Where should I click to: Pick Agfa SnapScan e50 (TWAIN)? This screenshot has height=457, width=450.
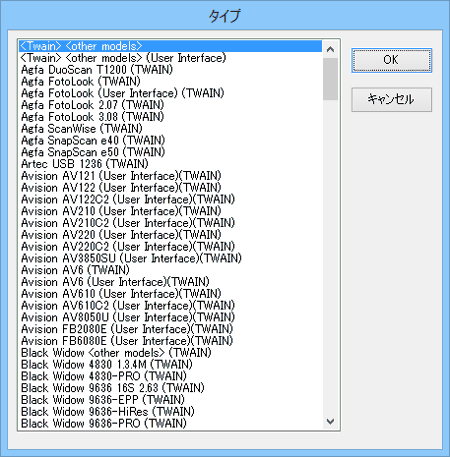coord(170,152)
